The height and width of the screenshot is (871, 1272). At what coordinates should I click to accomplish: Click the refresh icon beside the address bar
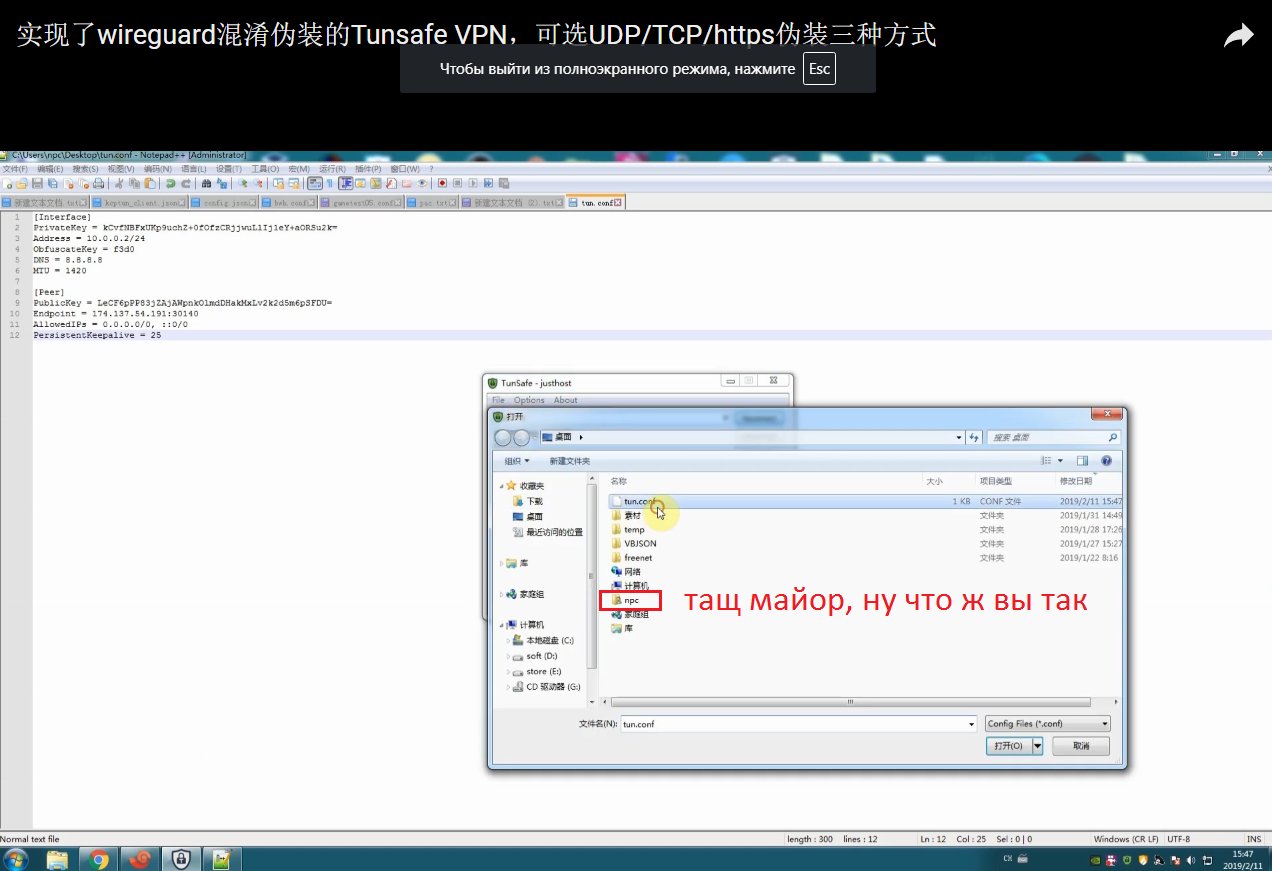point(974,437)
